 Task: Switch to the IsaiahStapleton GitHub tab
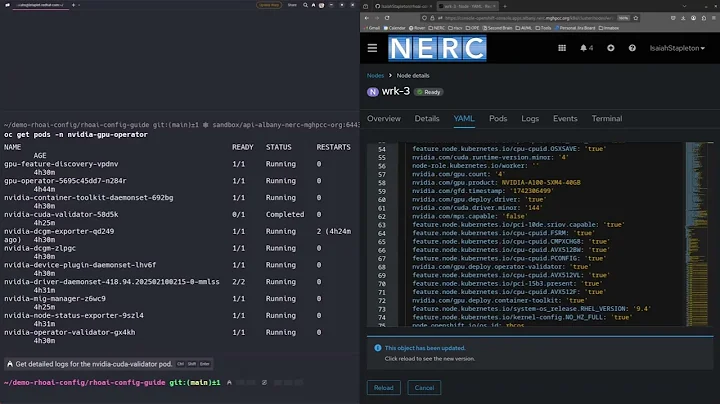(x=403, y=6)
